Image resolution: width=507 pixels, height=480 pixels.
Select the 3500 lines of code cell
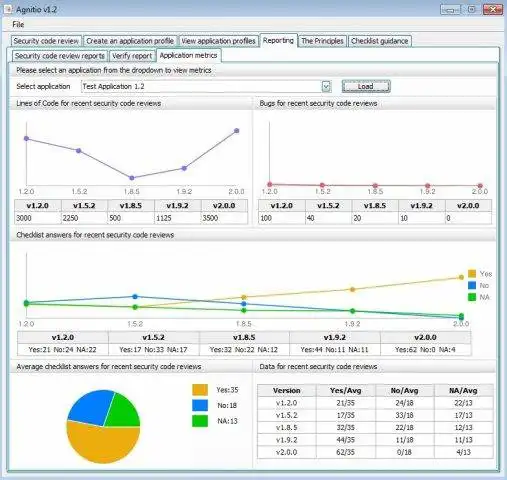coord(224,218)
